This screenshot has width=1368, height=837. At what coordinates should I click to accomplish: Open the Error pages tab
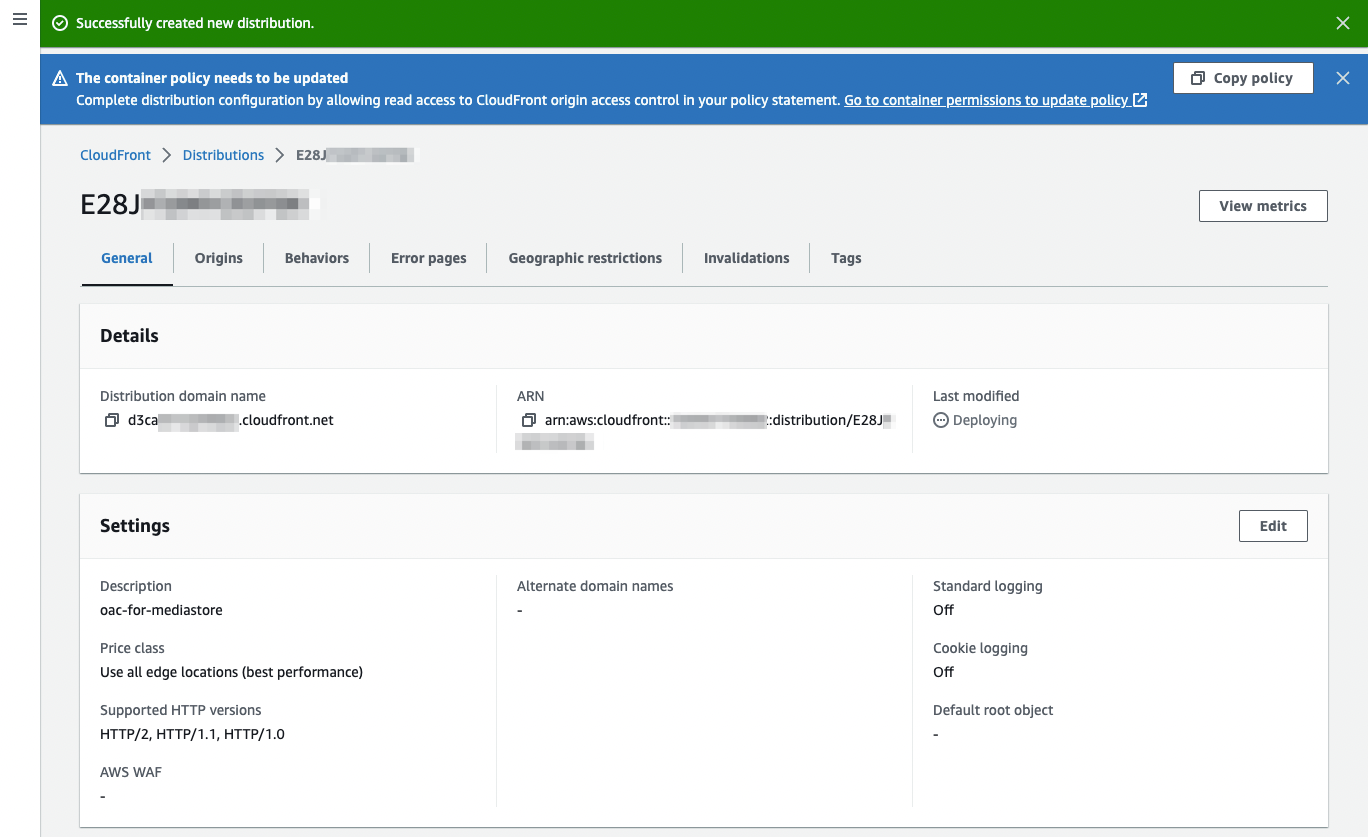tap(428, 258)
